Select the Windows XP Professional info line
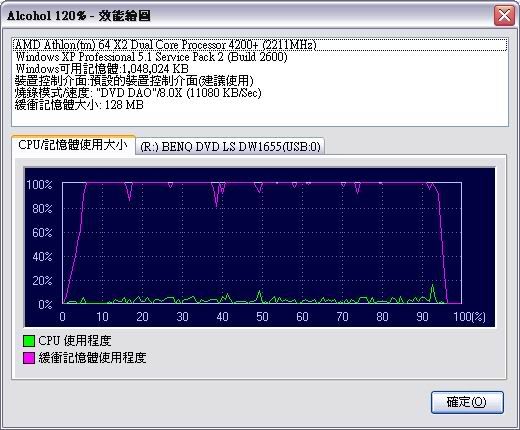The image size is (520, 430). click(152, 57)
